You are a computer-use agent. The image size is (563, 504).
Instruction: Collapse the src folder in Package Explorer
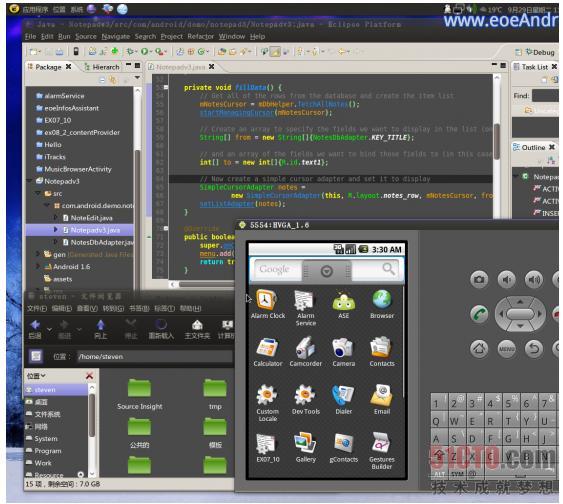[38, 193]
